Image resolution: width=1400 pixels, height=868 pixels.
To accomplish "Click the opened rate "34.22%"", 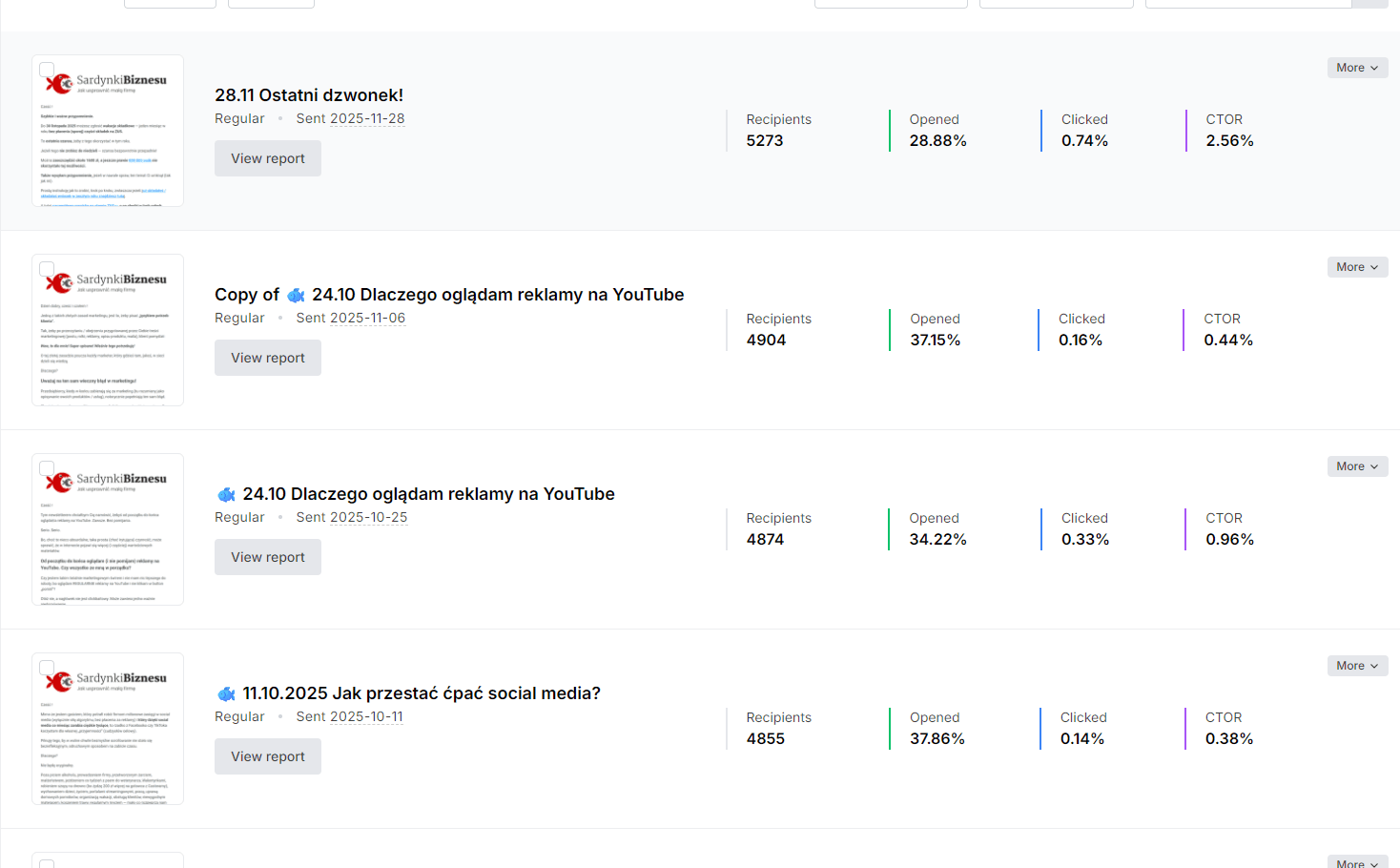I will 938,540.
